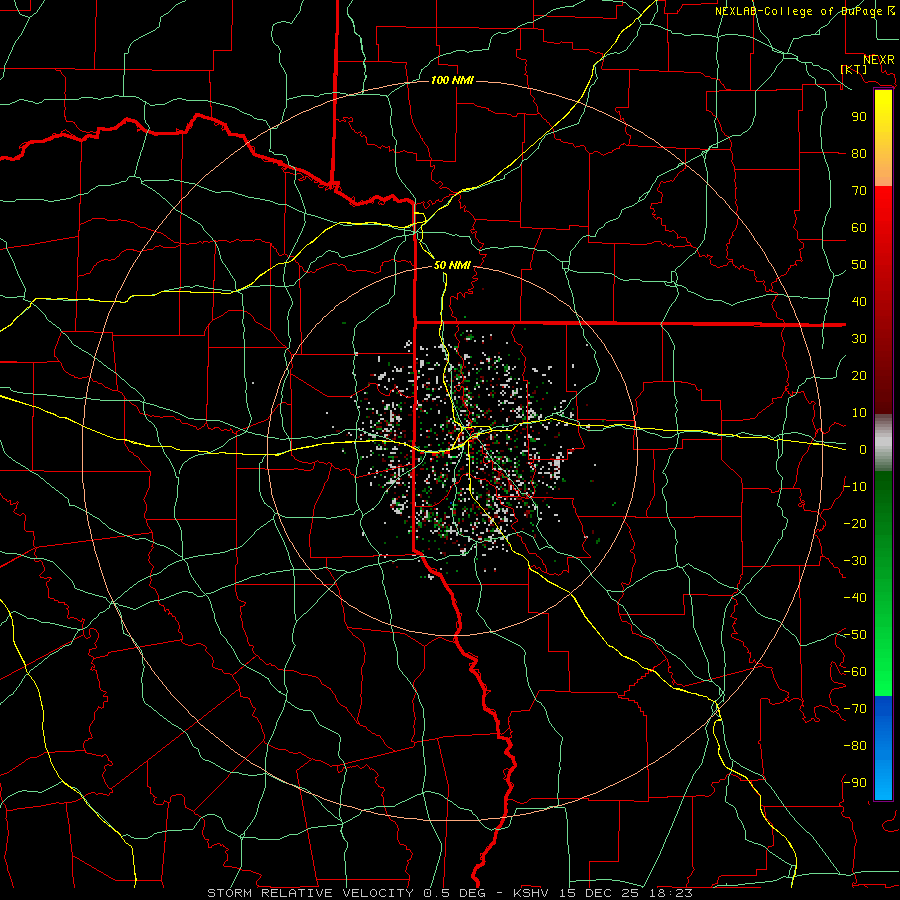Click the "-20" value on the velocity scale

coord(855,524)
